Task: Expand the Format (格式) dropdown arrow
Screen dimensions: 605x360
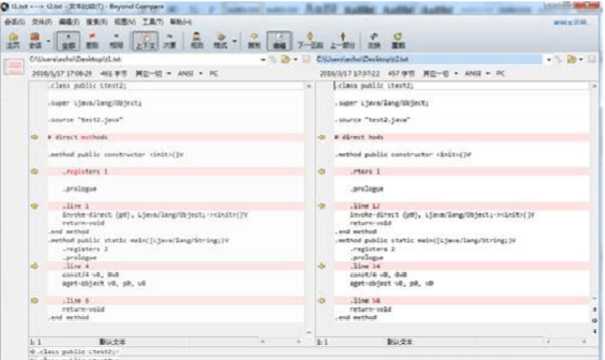Action: point(234,41)
